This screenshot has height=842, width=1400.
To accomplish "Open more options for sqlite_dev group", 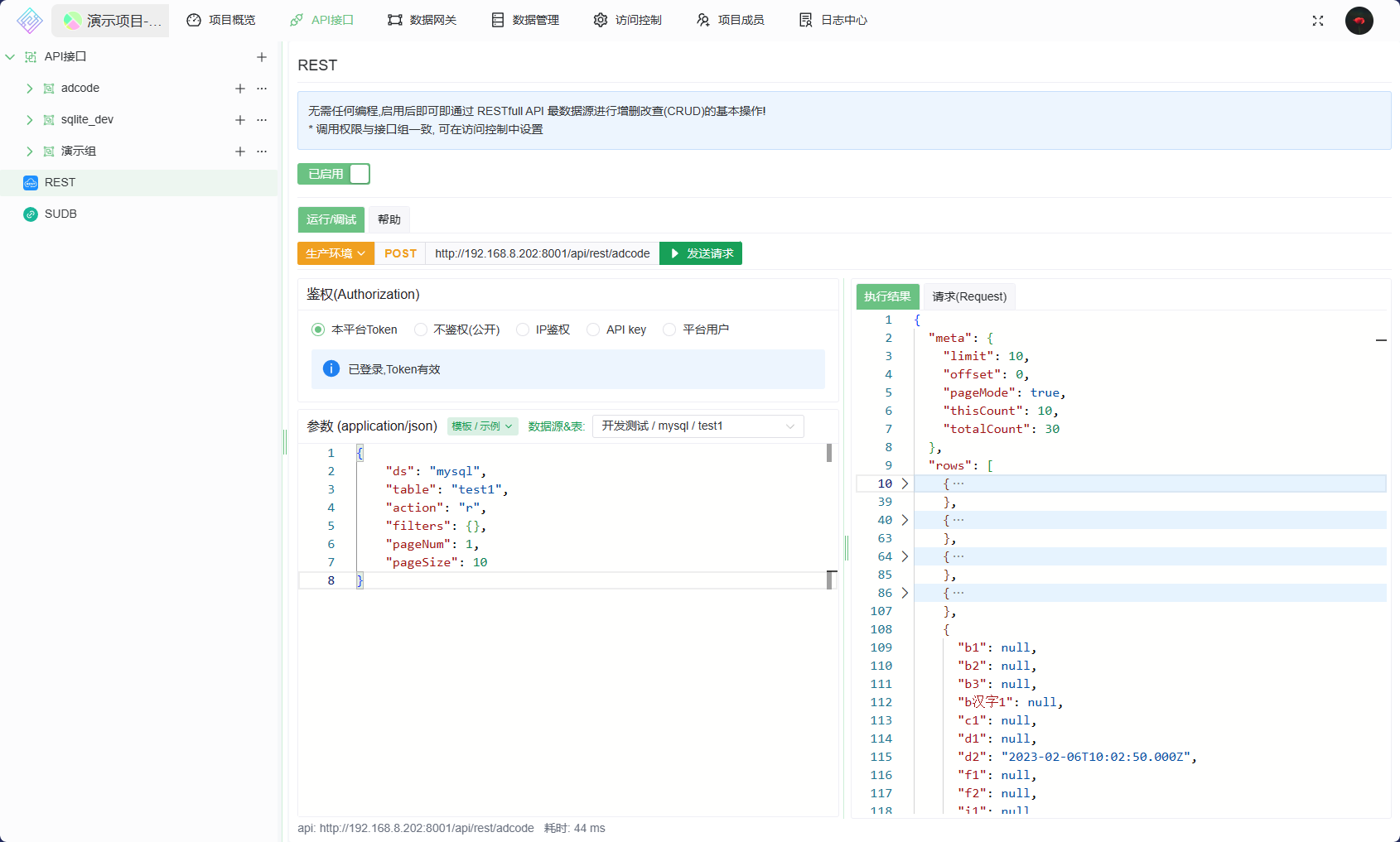I will 262,120.
